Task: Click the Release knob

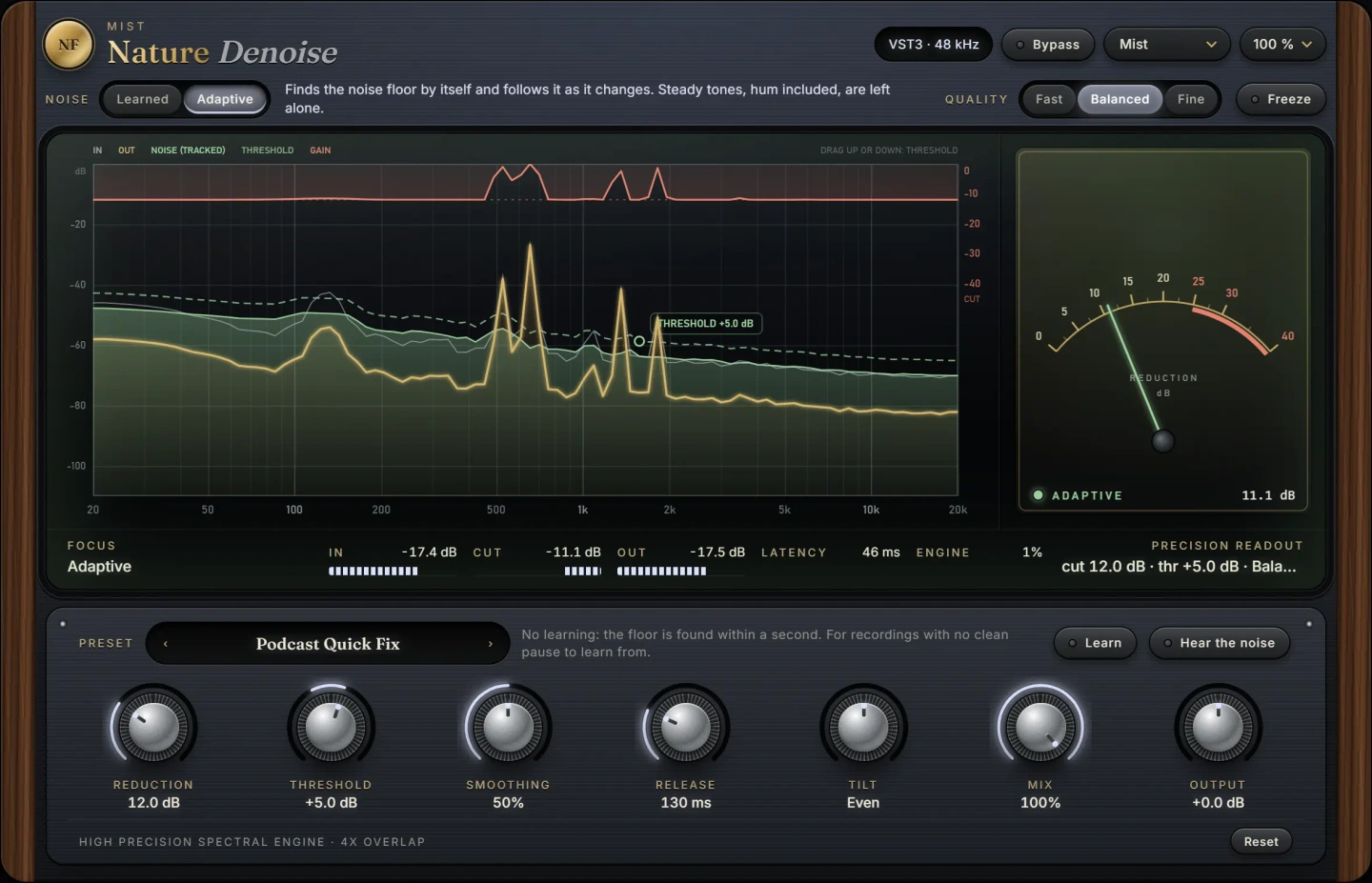Action: point(685,728)
